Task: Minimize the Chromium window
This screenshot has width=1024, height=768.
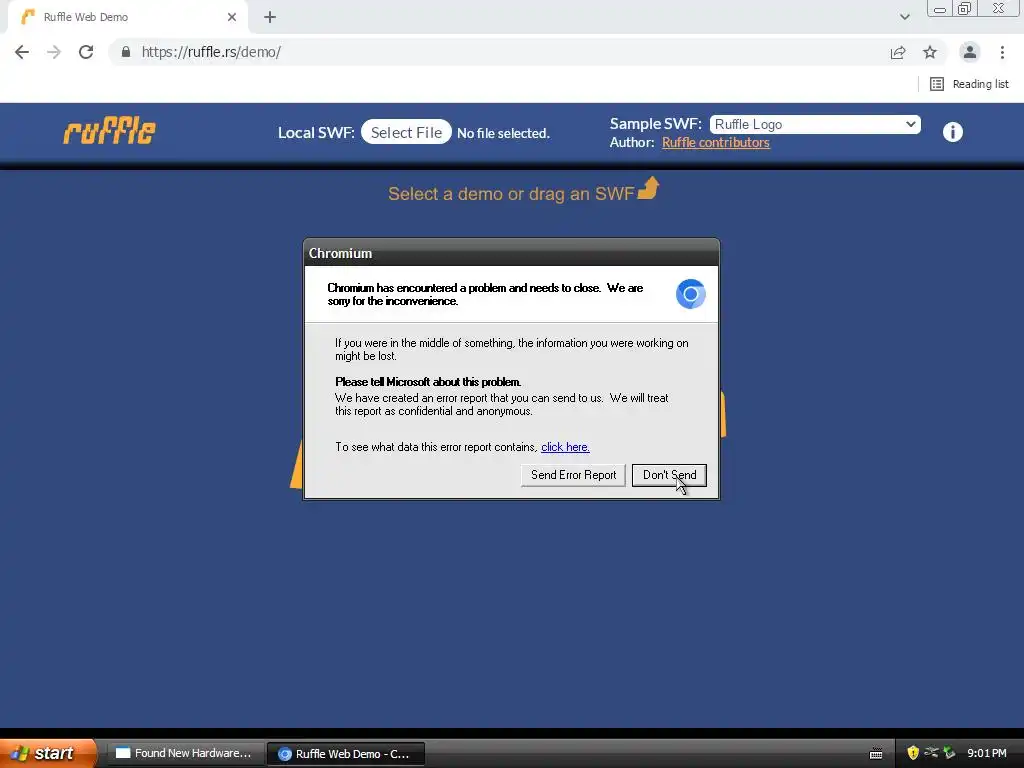Action: pyautogui.click(x=940, y=9)
